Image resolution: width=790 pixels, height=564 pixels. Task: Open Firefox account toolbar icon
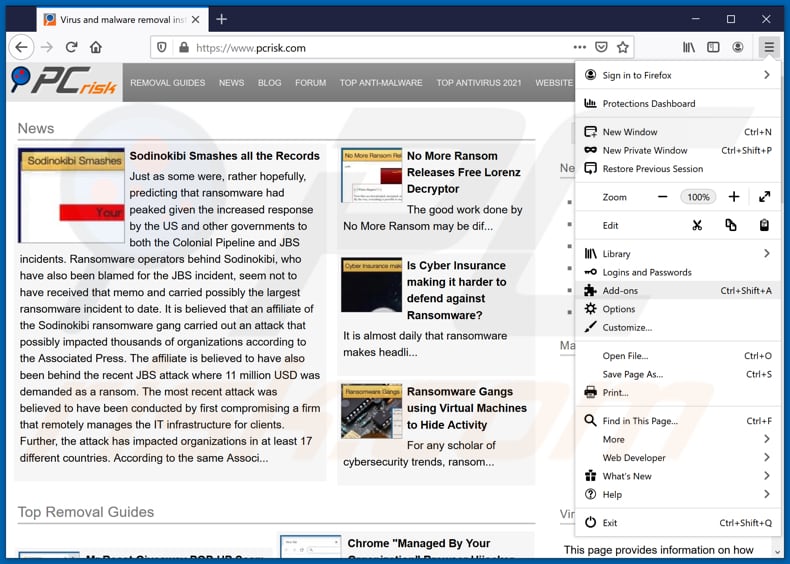coord(738,47)
